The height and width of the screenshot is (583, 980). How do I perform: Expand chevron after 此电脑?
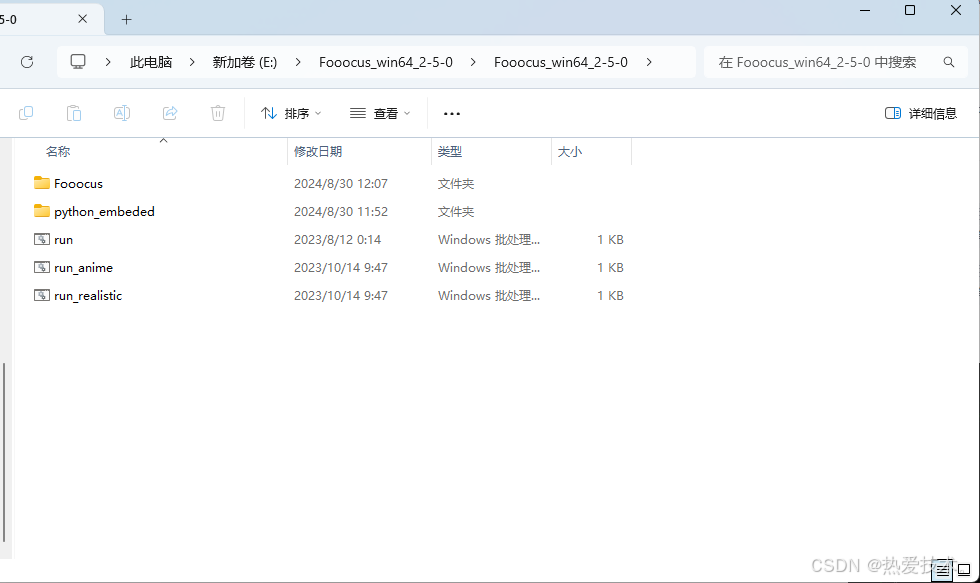pos(192,62)
